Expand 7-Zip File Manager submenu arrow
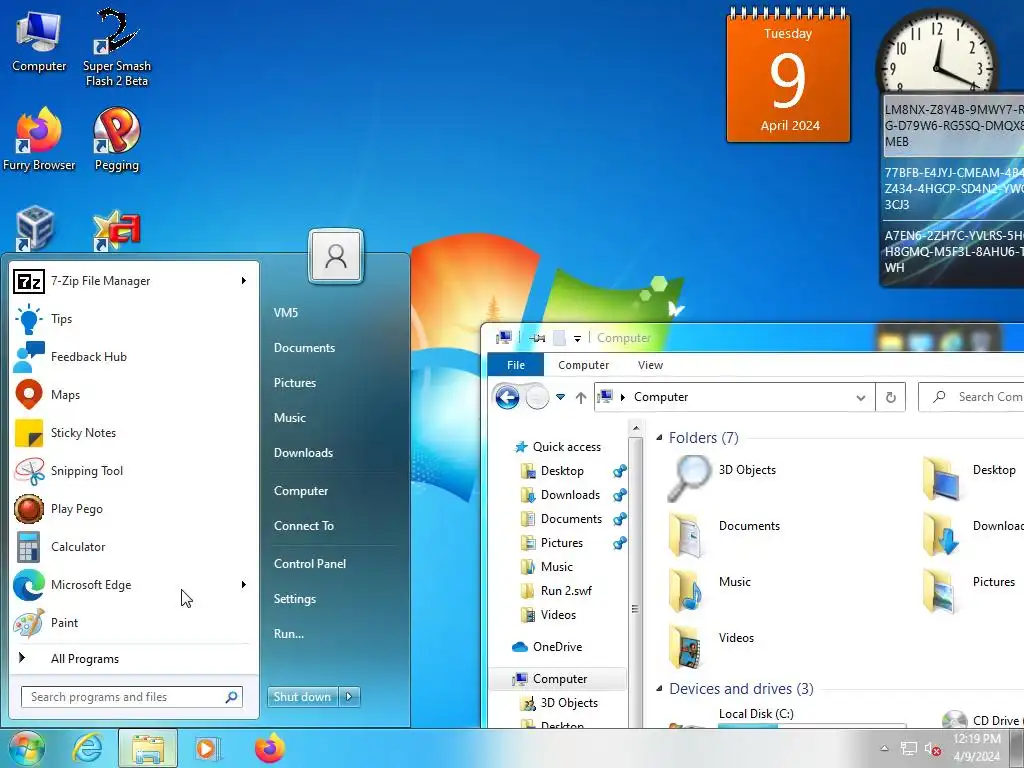 [x=244, y=281]
